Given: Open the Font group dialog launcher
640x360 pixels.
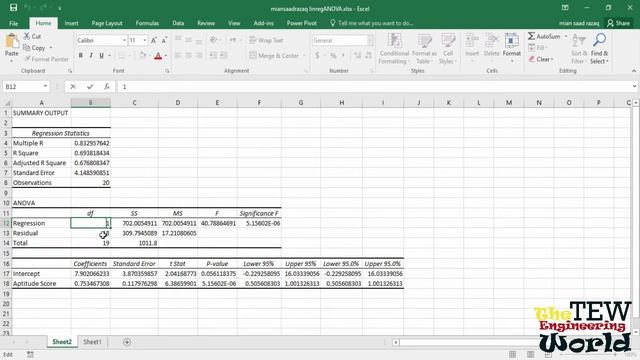Looking at the screenshot, I should pos(167,71).
